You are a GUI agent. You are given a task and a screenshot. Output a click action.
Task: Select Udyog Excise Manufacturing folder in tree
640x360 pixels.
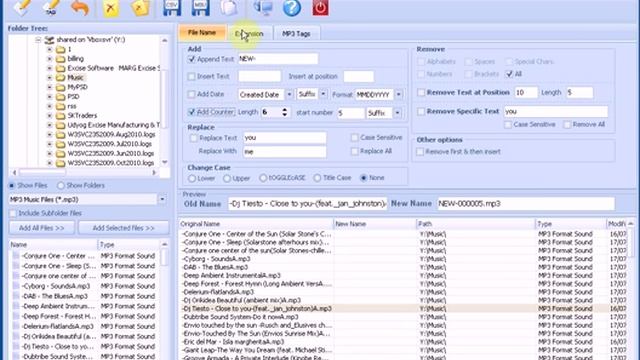tap(113, 125)
